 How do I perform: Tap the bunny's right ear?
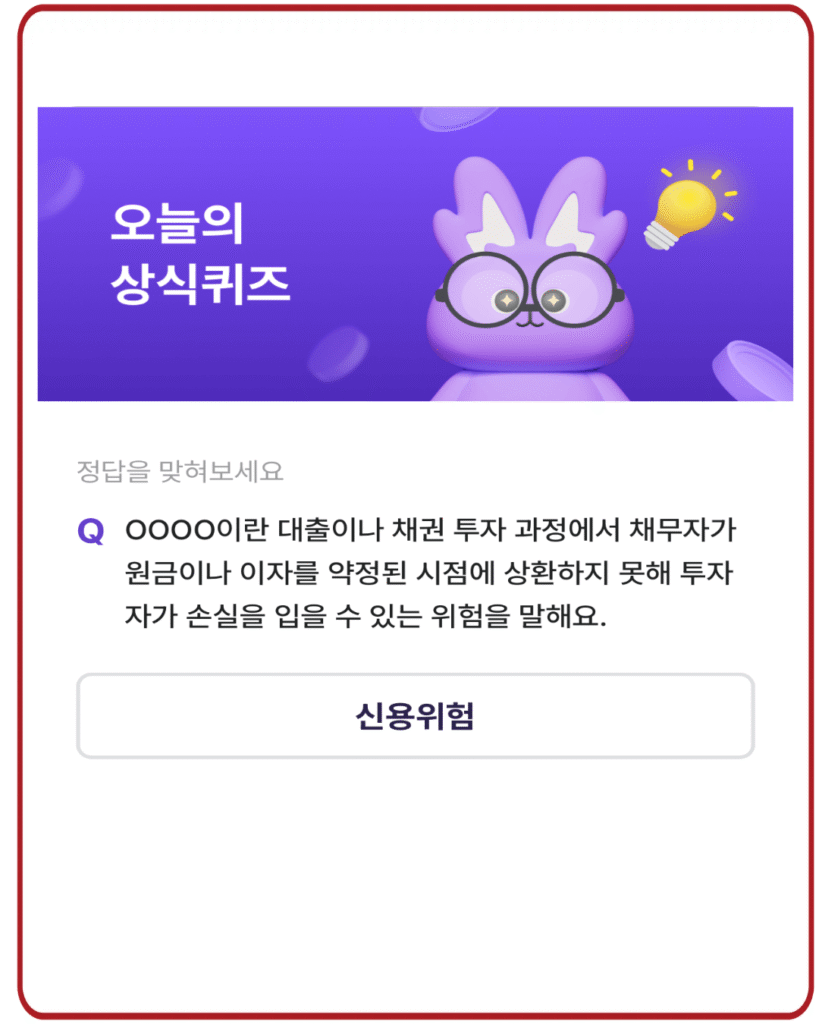pyautogui.click(x=578, y=209)
